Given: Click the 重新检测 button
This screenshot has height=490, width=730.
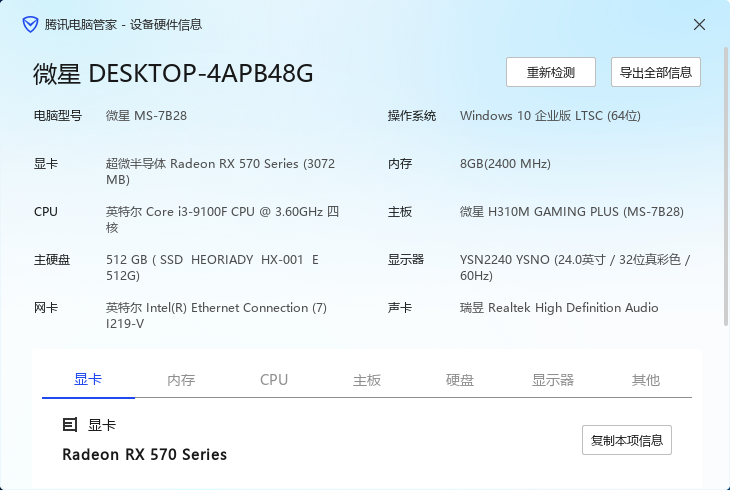Looking at the screenshot, I should (551, 72).
